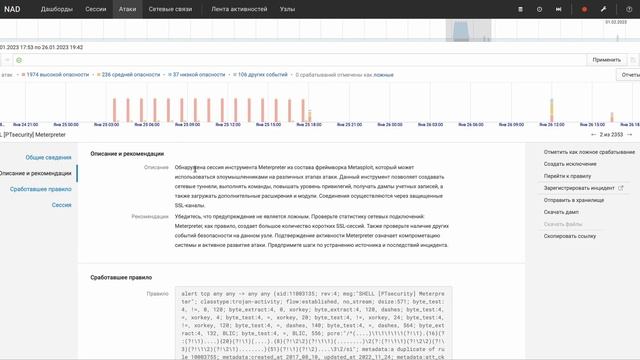Open the Дашборды tab
Screen dimensions: 640x360
[57, 9]
